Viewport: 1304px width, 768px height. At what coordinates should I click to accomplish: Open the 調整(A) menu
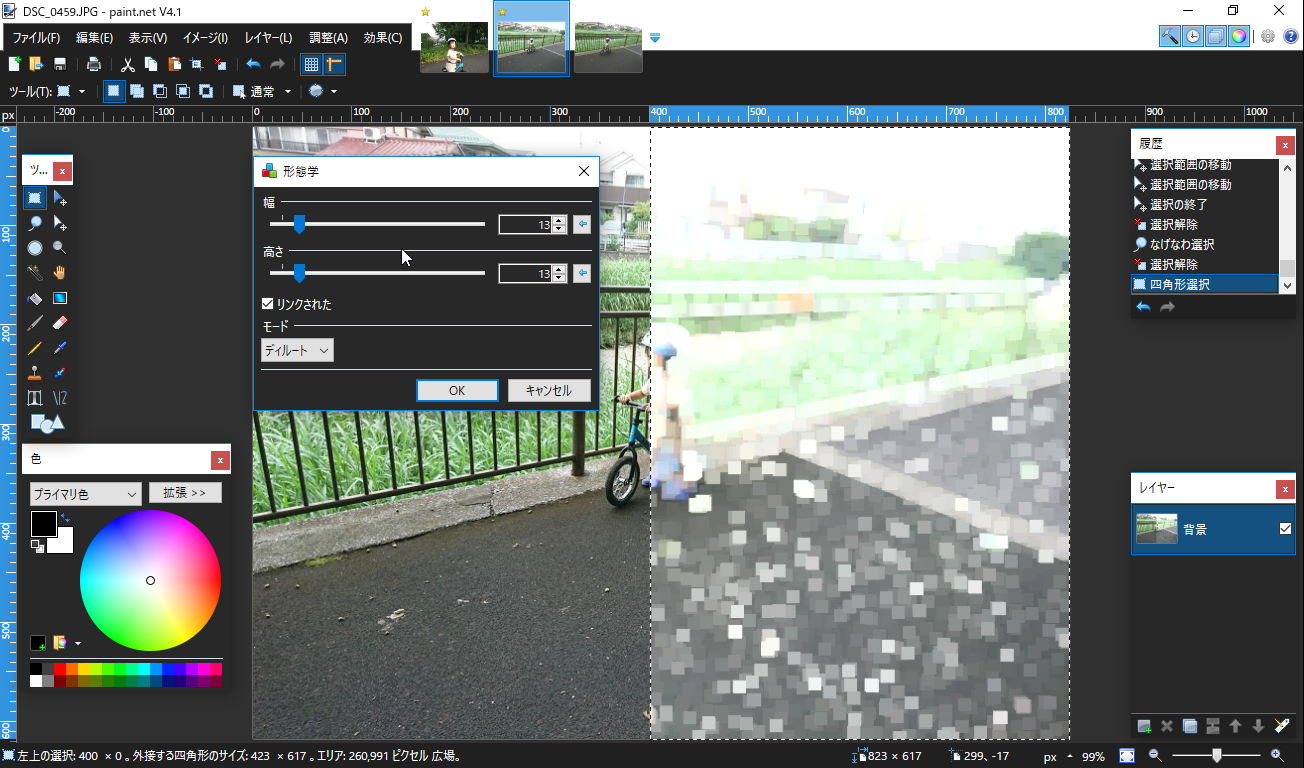tap(328, 38)
